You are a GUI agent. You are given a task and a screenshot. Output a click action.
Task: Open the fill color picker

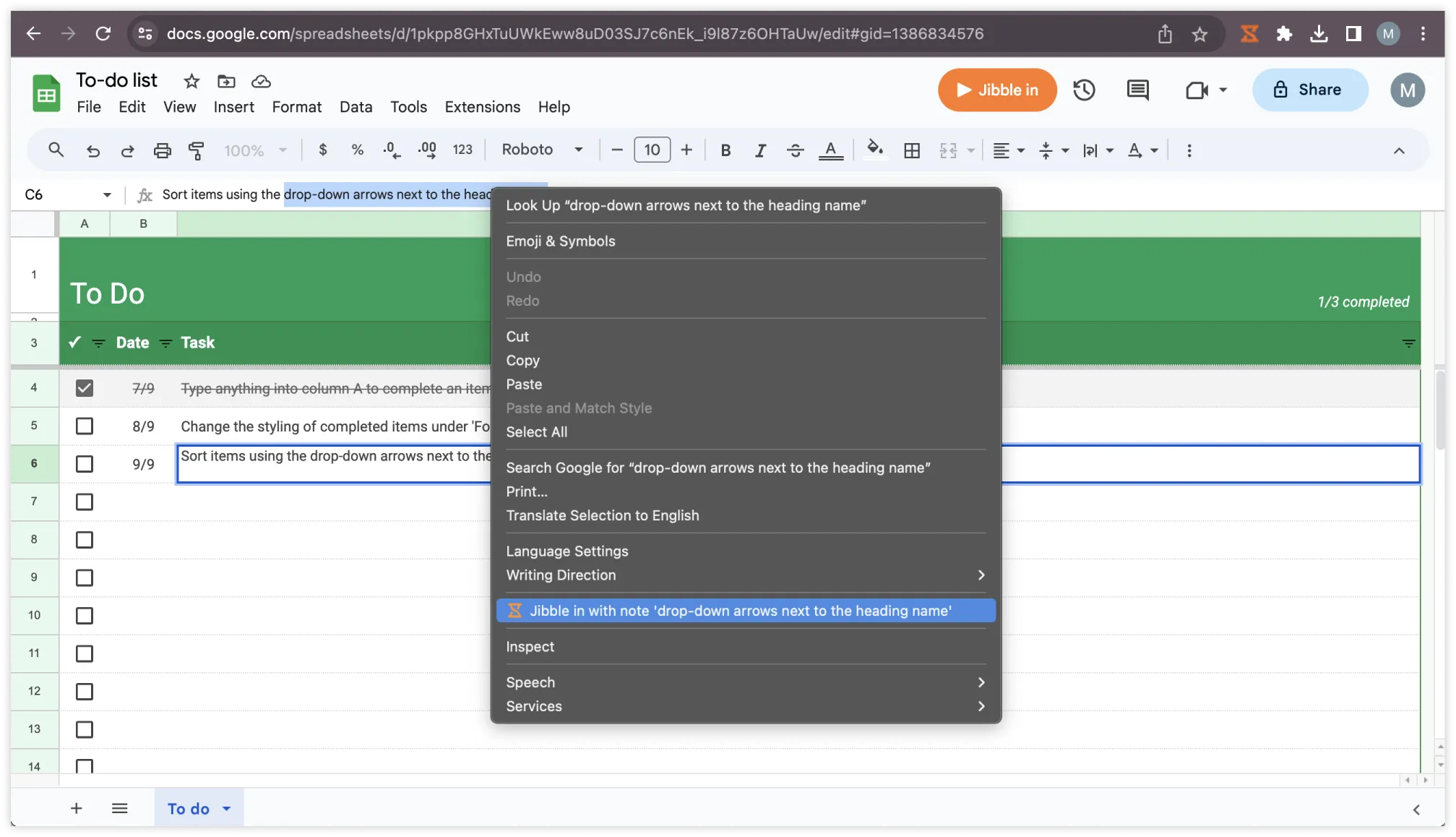874,150
